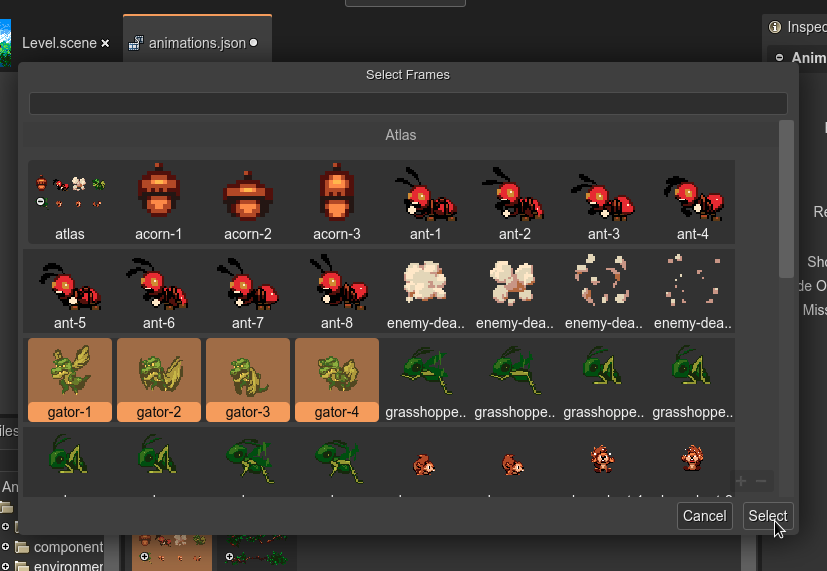Focus the Select Frames filter field
The width and height of the screenshot is (827, 571).
click(x=408, y=103)
